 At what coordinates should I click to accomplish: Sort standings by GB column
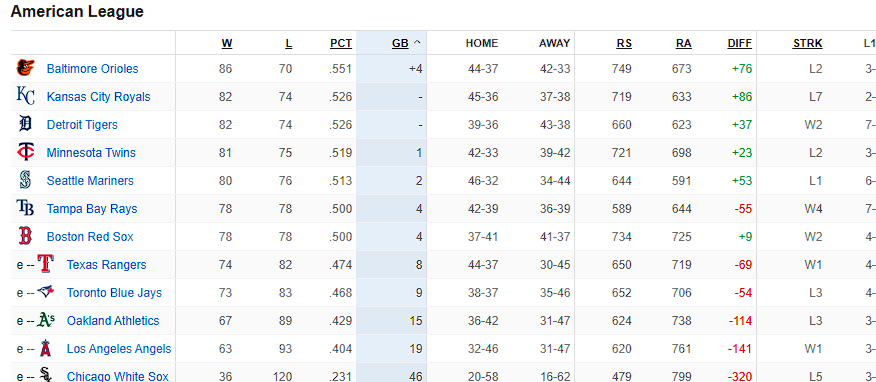tap(400, 43)
